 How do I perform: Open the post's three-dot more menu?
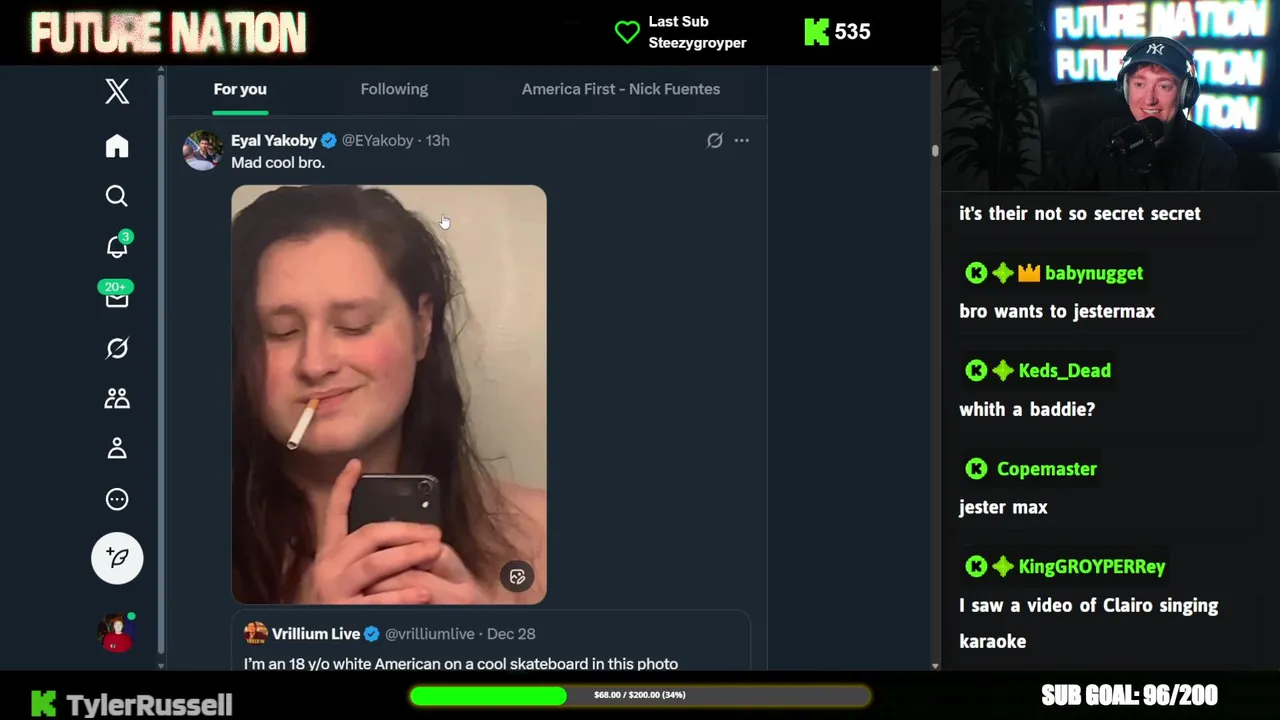[x=741, y=141]
